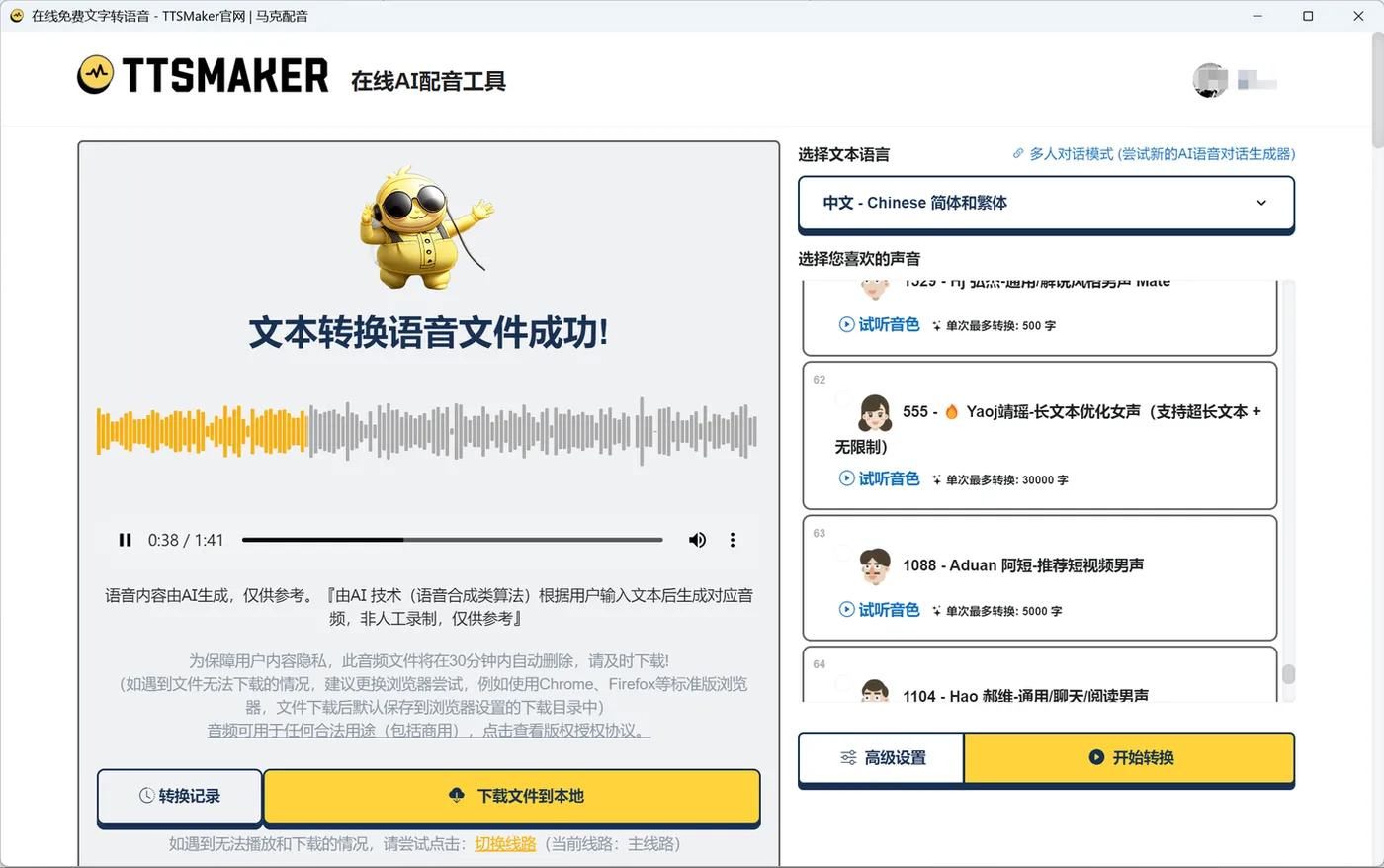Click the '单次最多转换: 30000 字' limit text

click(1006, 479)
